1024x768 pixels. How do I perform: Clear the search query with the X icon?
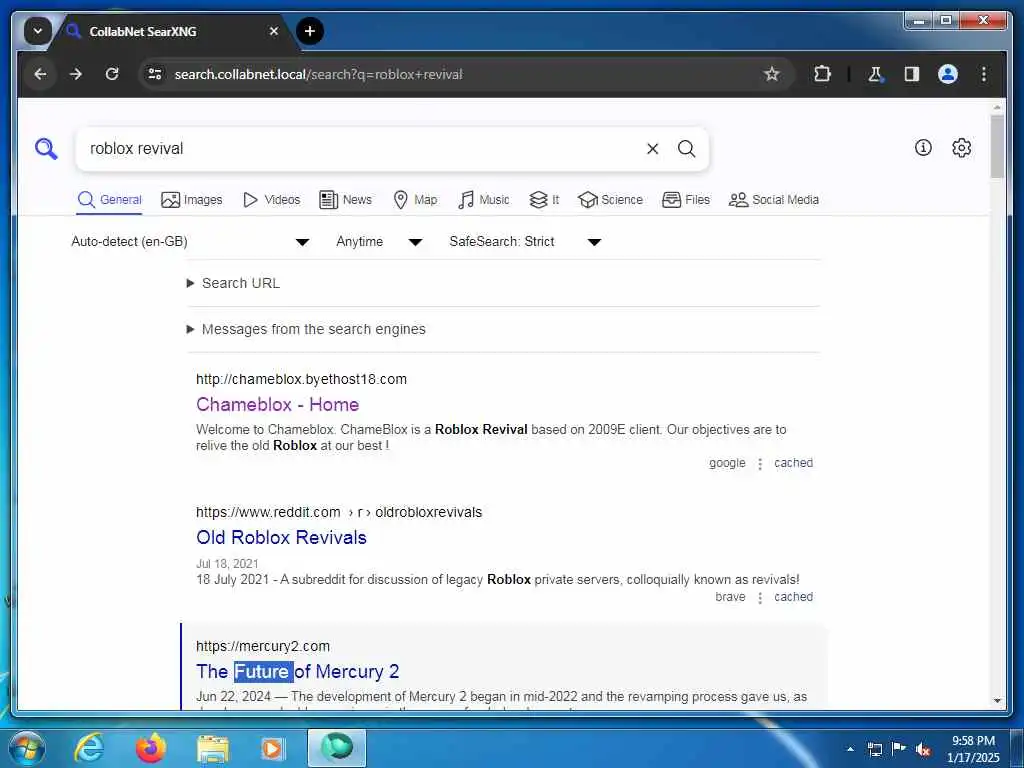coord(652,149)
